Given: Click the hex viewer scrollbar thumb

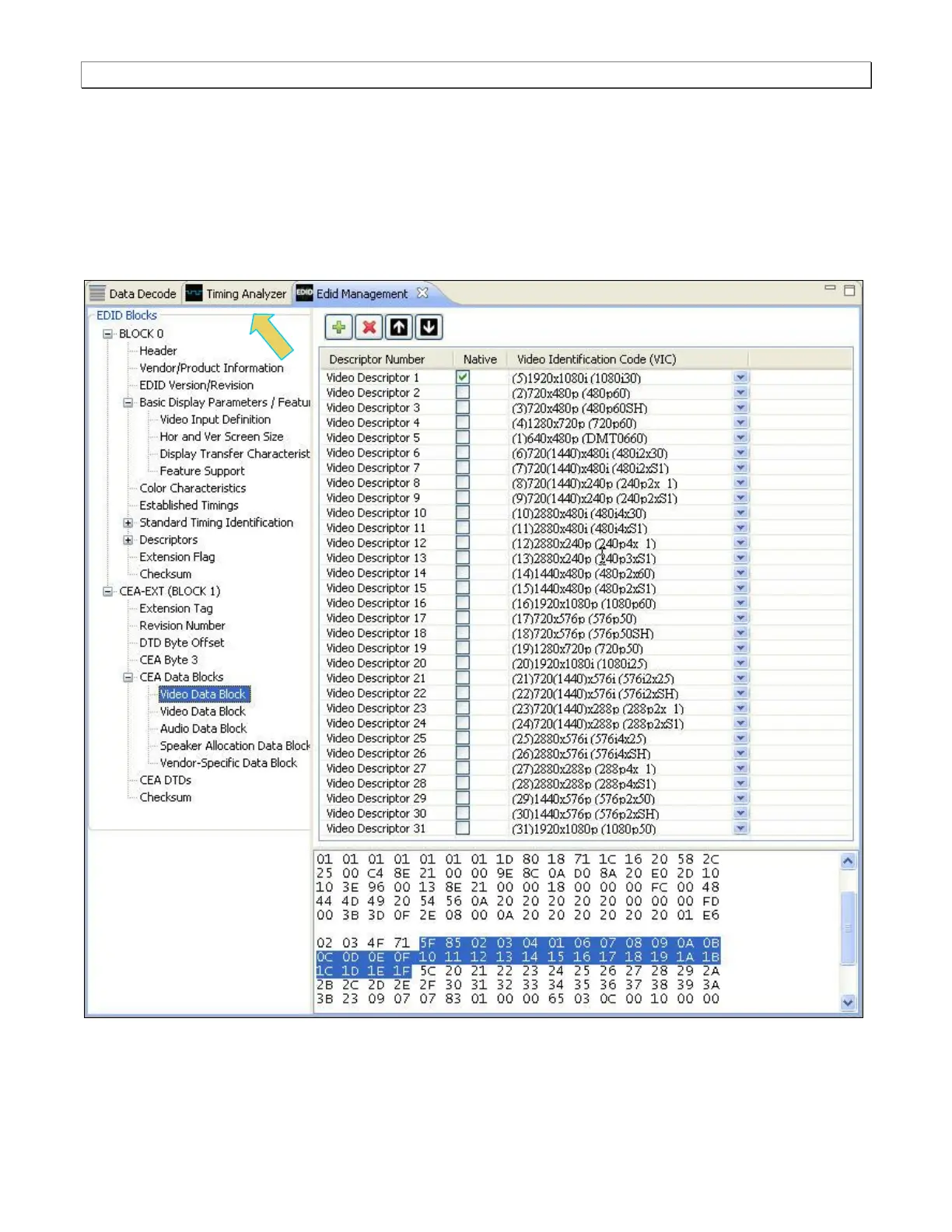Looking at the screenshot, I should coord(848,928).
